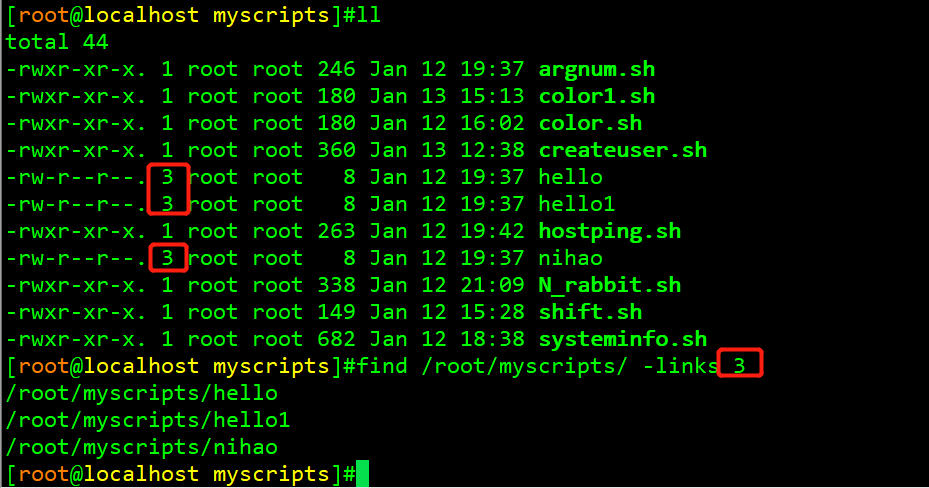The height and width of the screenshot is (488, 929).
Task: Click the shift.sh script entry
Action: [590, 312]
